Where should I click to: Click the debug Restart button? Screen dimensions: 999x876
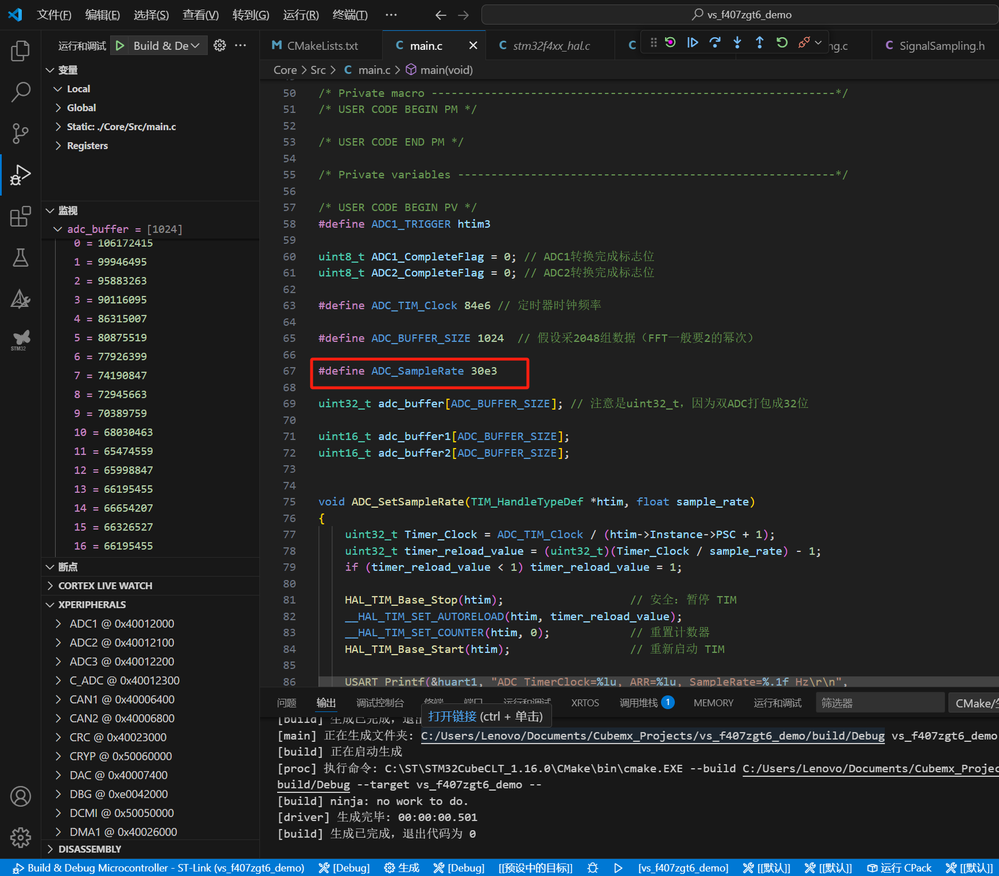tap(782, 43)
